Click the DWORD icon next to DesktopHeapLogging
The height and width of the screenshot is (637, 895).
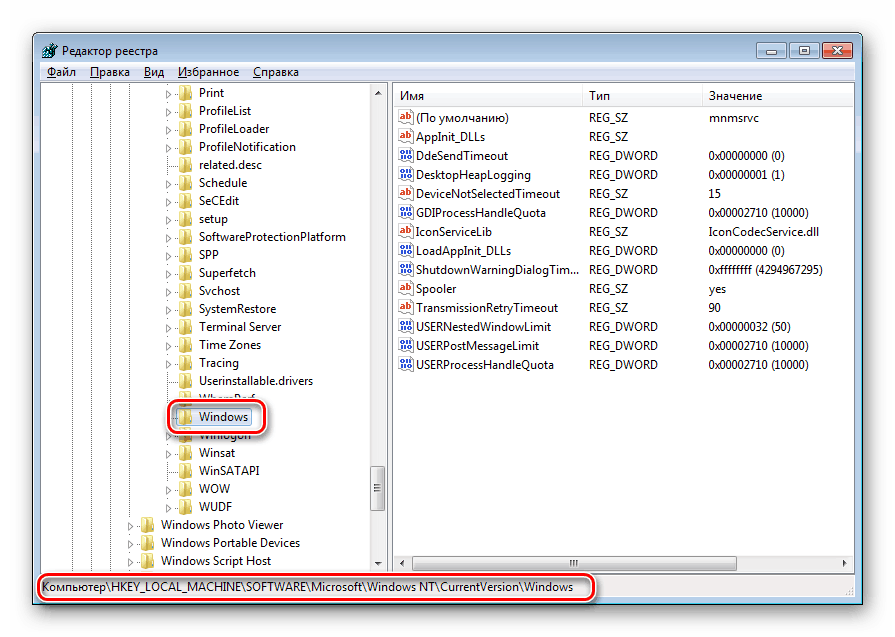point(405,174)
